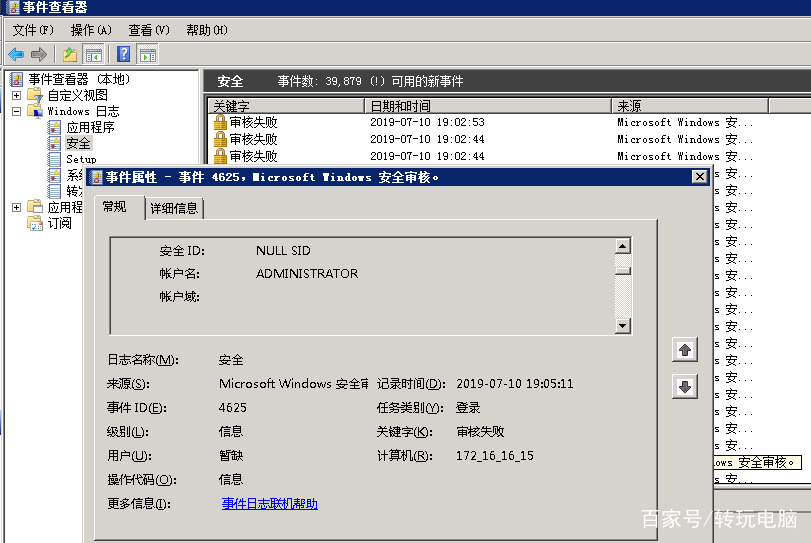Viewport: 811px width, 543px height.
Task: Click description box scroll up arrow
Action: 622,246
